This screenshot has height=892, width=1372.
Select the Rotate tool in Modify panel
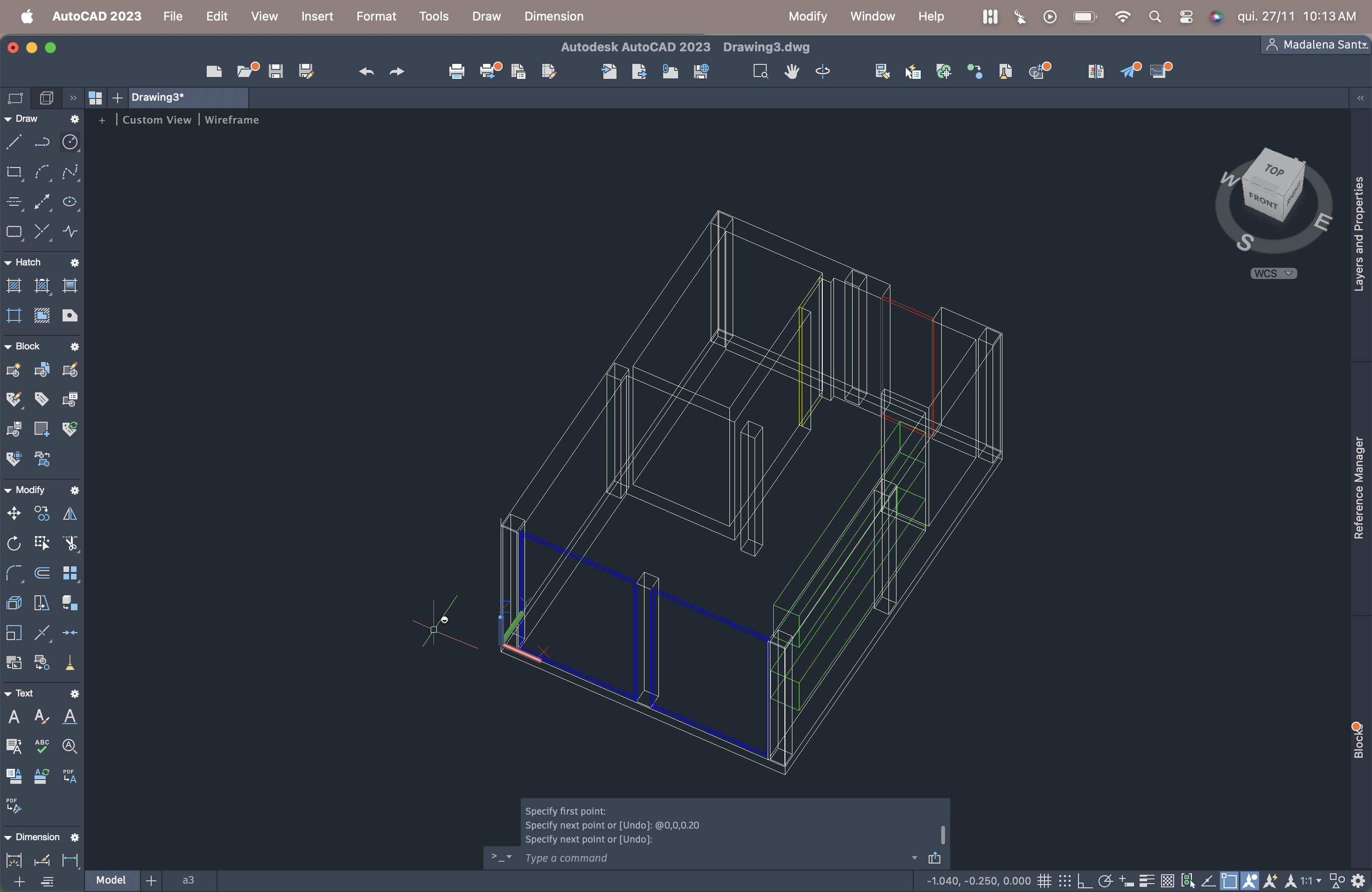coord(14,544)
